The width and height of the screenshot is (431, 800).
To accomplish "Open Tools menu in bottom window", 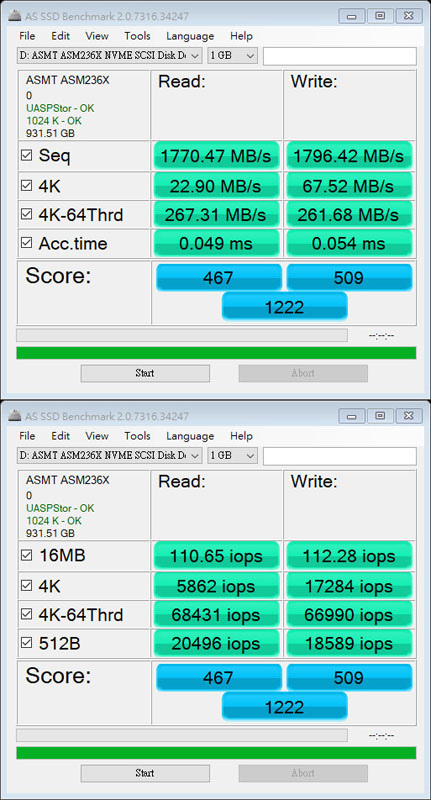I will click(137, 436).
